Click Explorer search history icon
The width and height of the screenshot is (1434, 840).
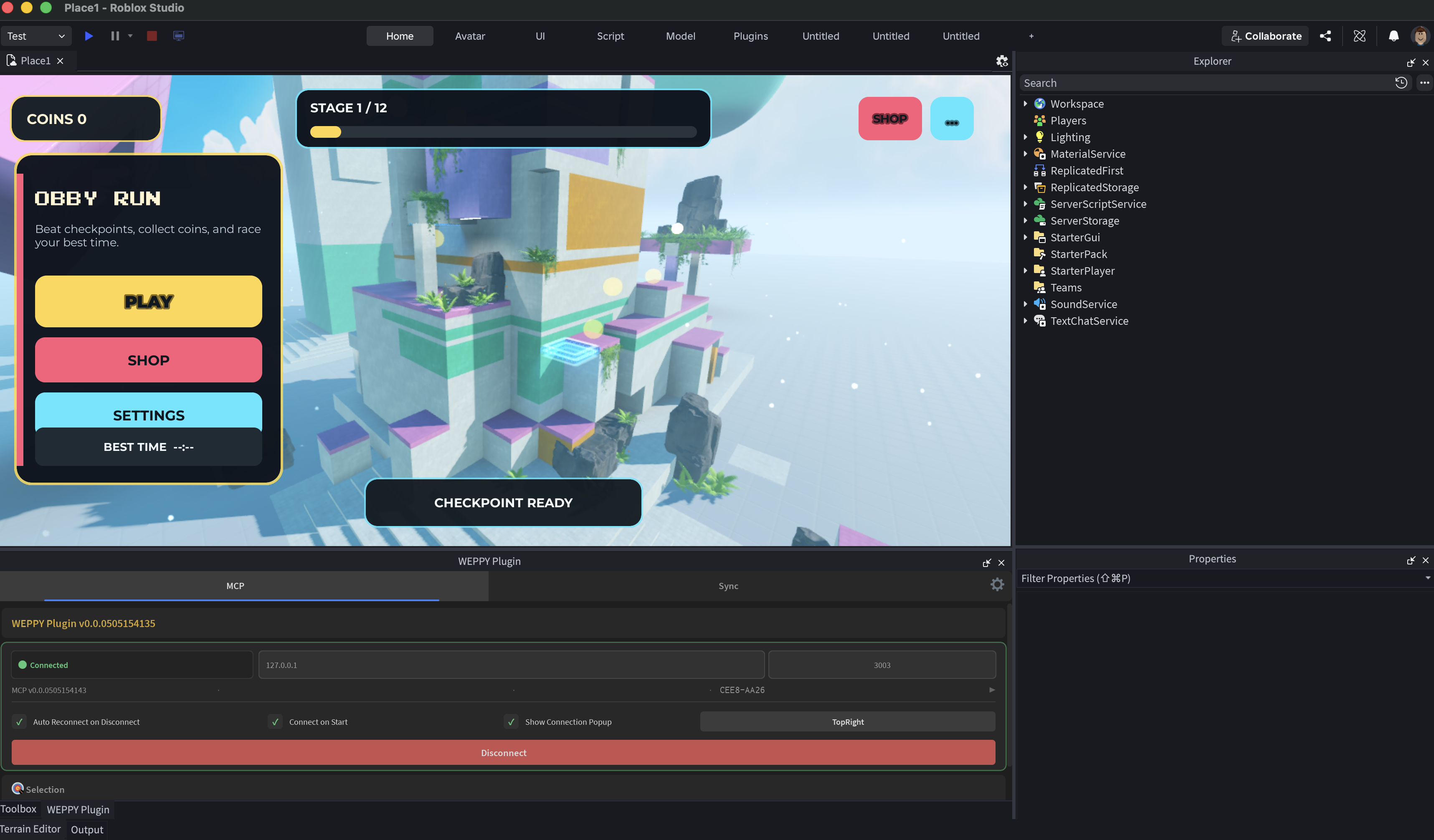1401,83
